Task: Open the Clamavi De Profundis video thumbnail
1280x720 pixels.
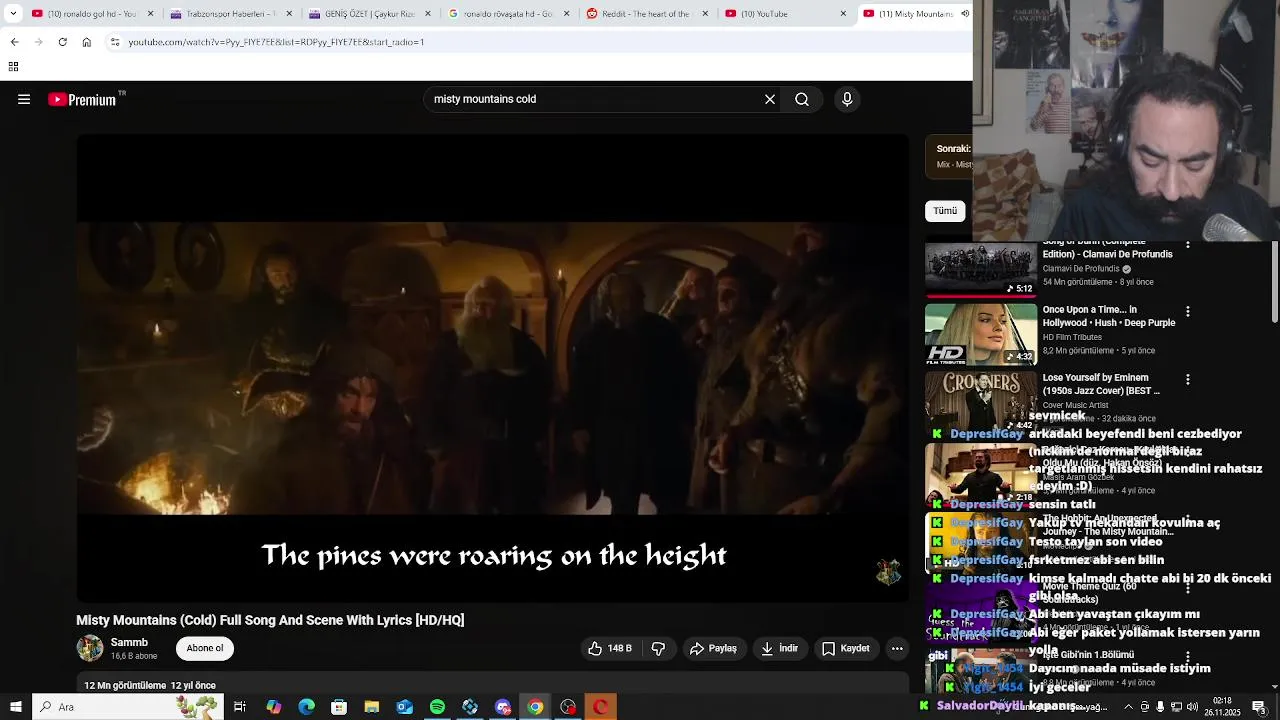Action: (981, 269)
